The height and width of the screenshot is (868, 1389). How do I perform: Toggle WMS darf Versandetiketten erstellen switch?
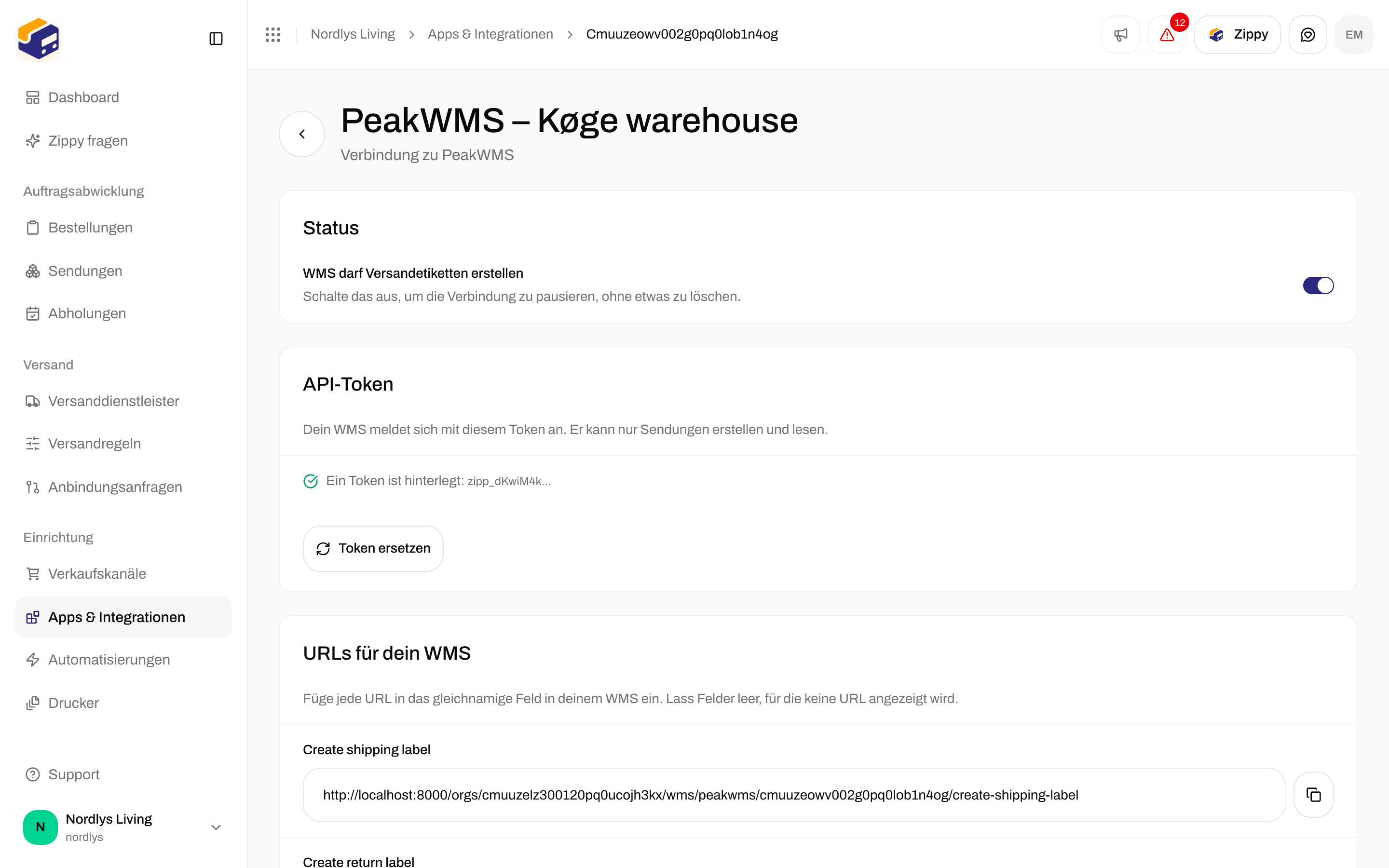click(1318, 285)
